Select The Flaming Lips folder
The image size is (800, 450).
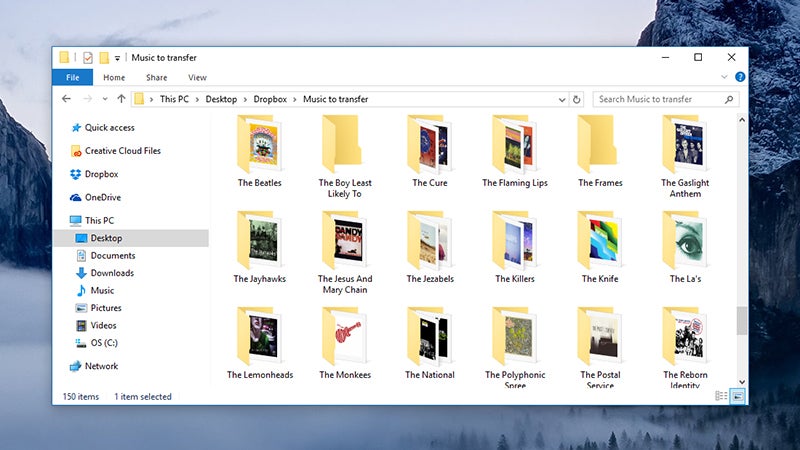[x=515, y=152]
